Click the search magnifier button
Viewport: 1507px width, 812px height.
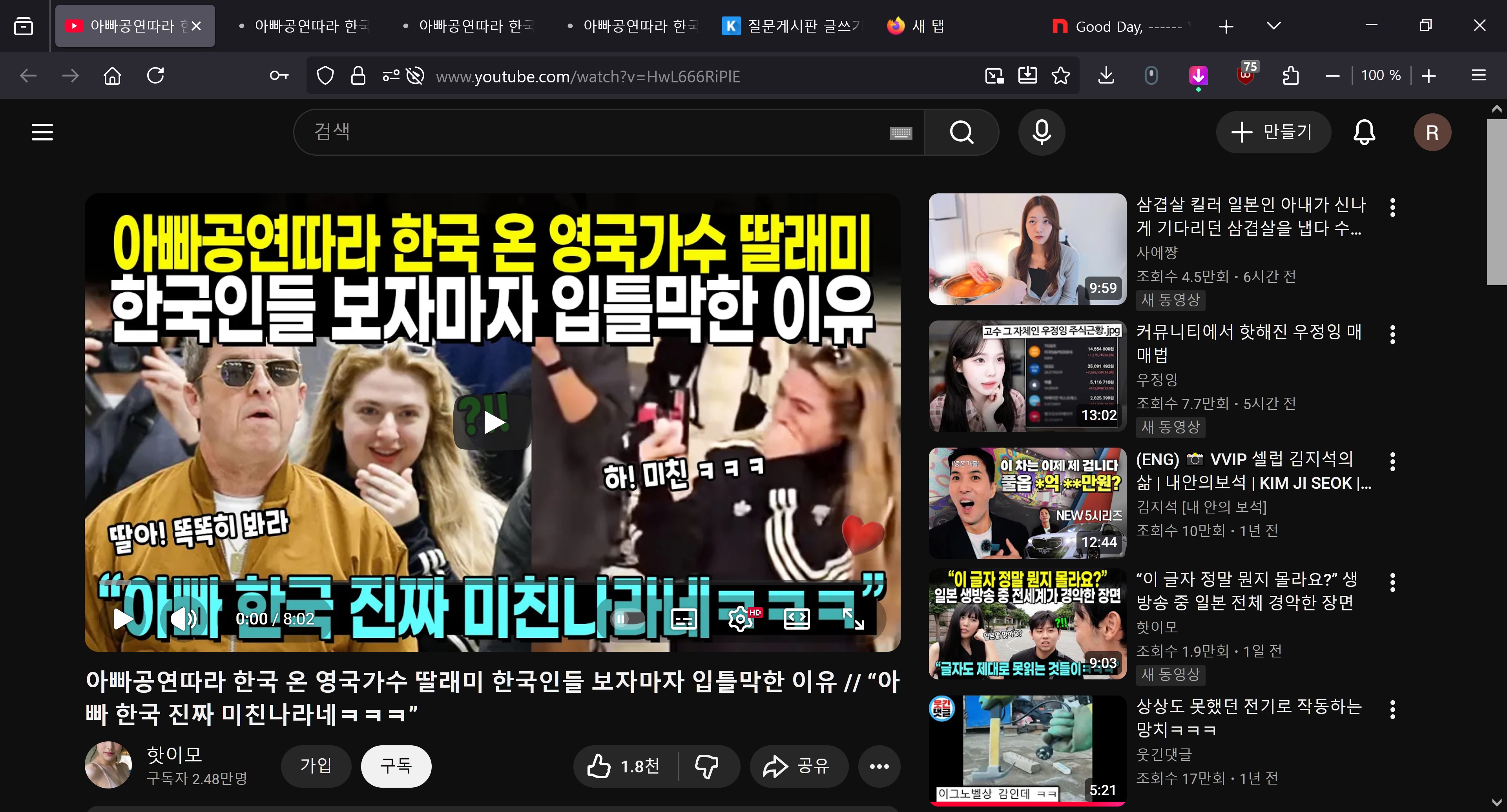pyautogui.click(x=961, y=132)
